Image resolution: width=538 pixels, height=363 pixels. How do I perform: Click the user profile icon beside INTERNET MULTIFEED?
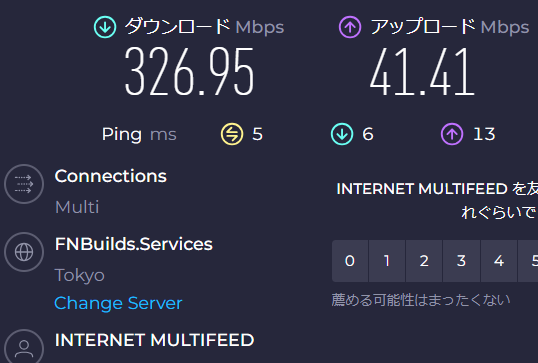click(x=24, y=347)
